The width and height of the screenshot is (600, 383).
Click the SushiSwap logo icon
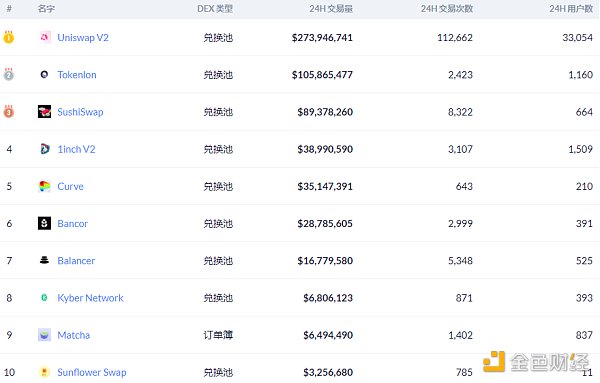point(44,112)
